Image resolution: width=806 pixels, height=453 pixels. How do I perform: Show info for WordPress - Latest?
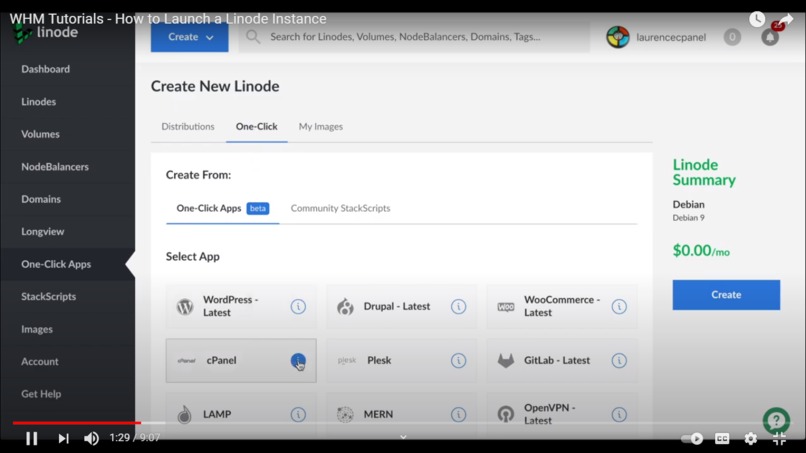(298, 306)
